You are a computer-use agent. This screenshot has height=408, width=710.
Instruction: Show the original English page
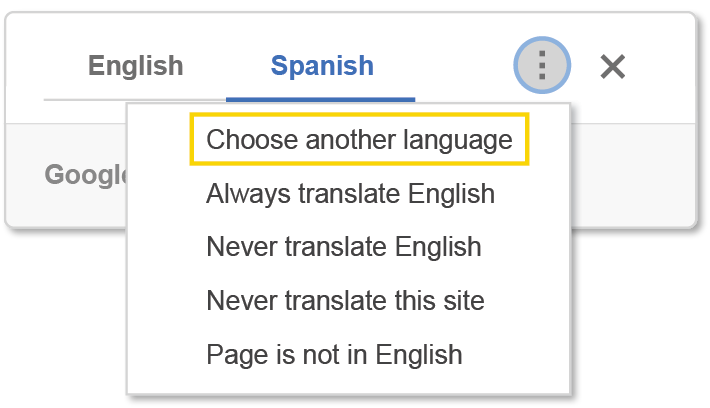[135, 67]
